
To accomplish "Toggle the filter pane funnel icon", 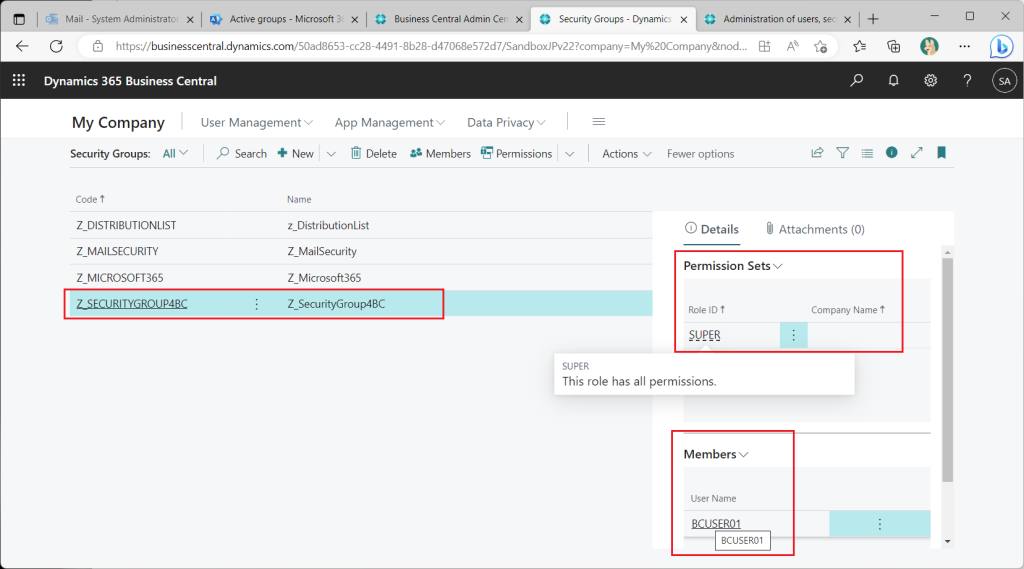I will point(842,153).
